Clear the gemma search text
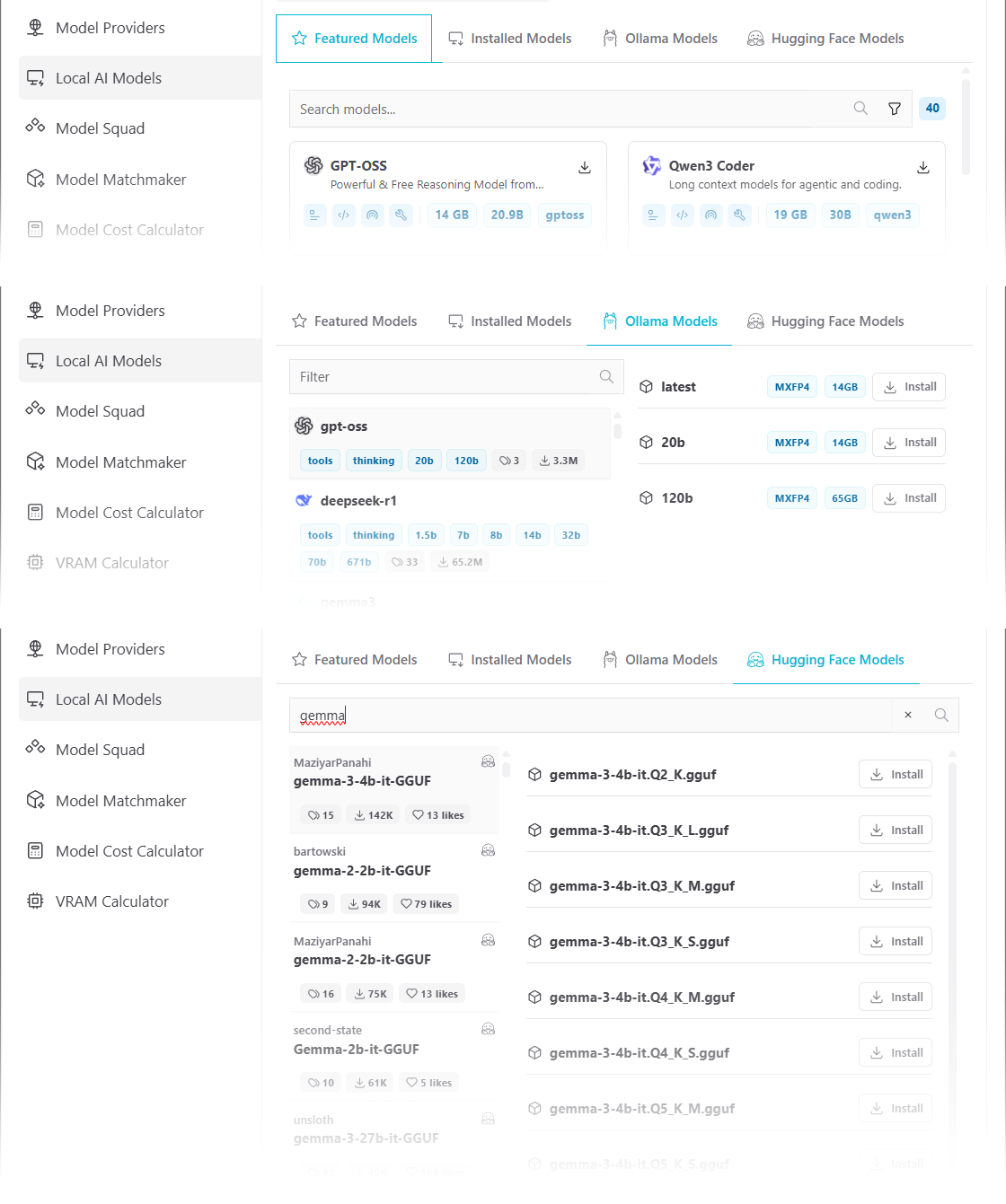Screen dimensions: 1006x1204 pos(908,715)
